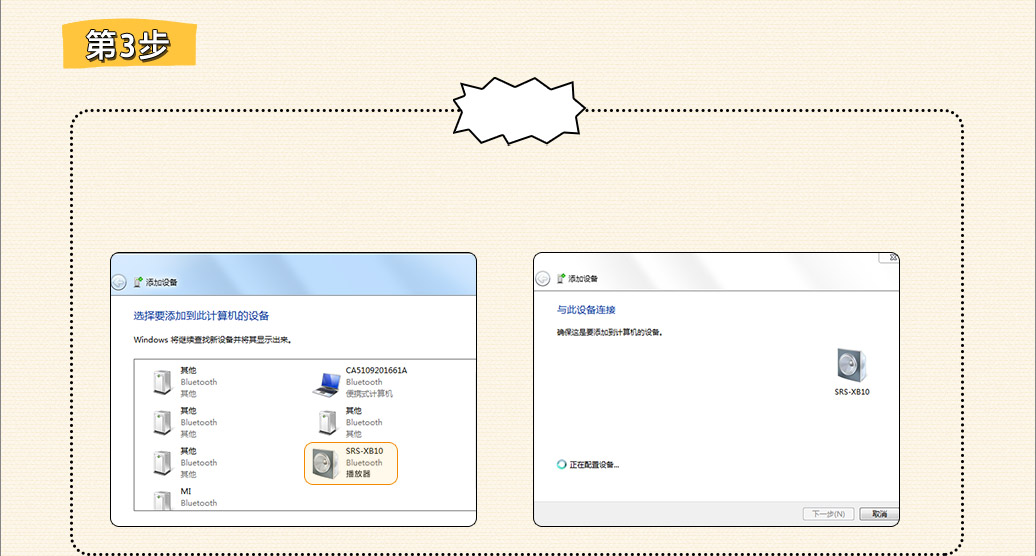Click the 第3步 step badge

click(x=128, y=45)
